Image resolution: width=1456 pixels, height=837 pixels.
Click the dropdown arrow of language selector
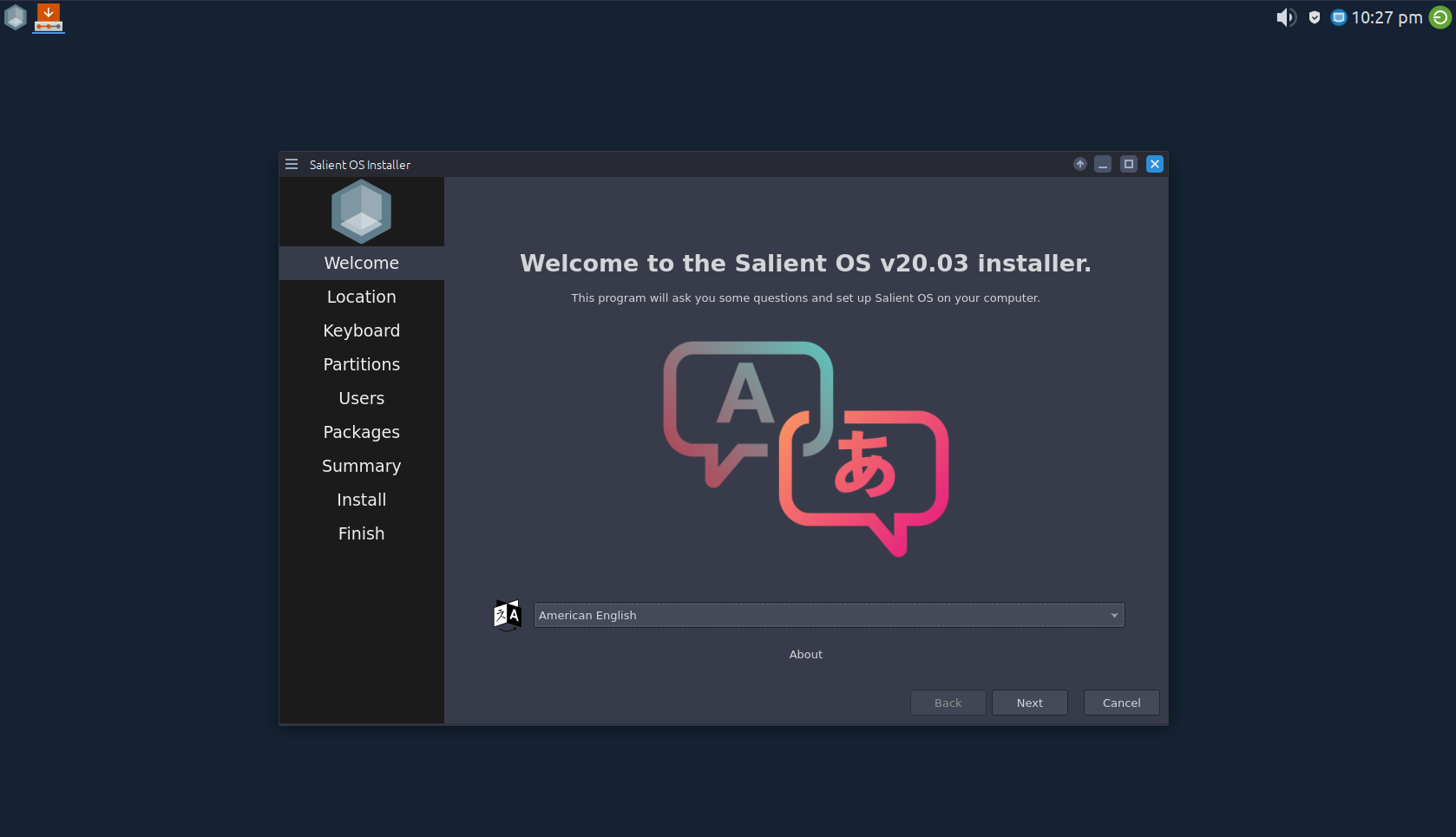pyautogui.click(x=1114, y=615)
